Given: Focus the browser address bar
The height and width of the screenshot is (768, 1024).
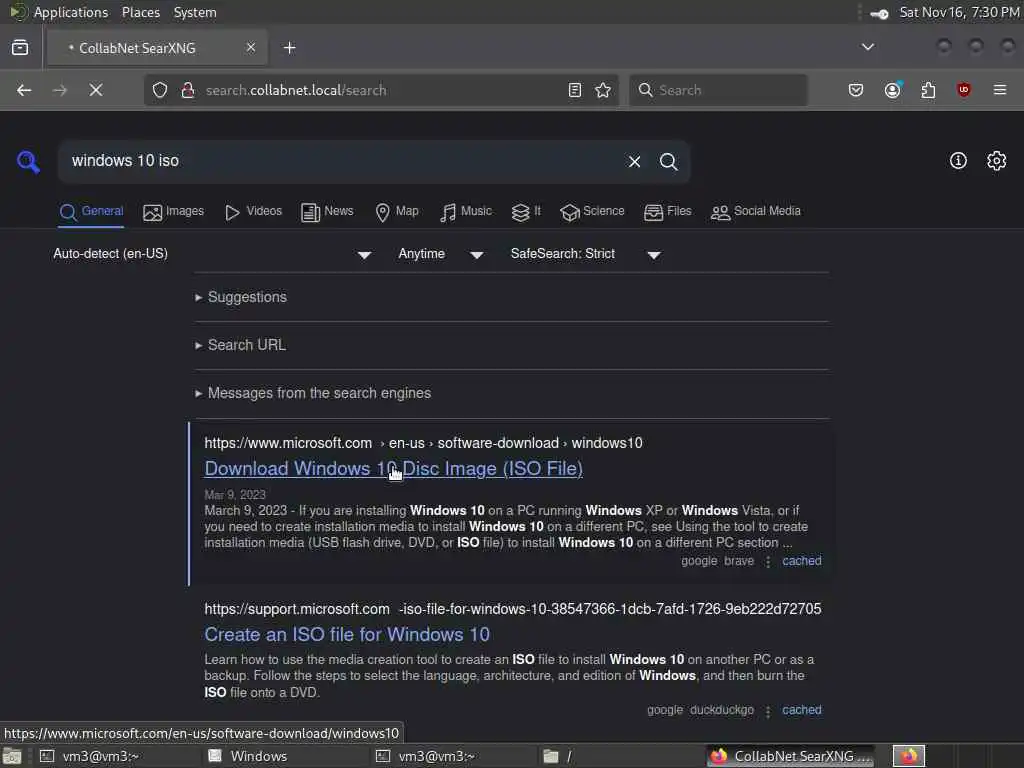Looking at the screenshot, I should pos(381,90).
